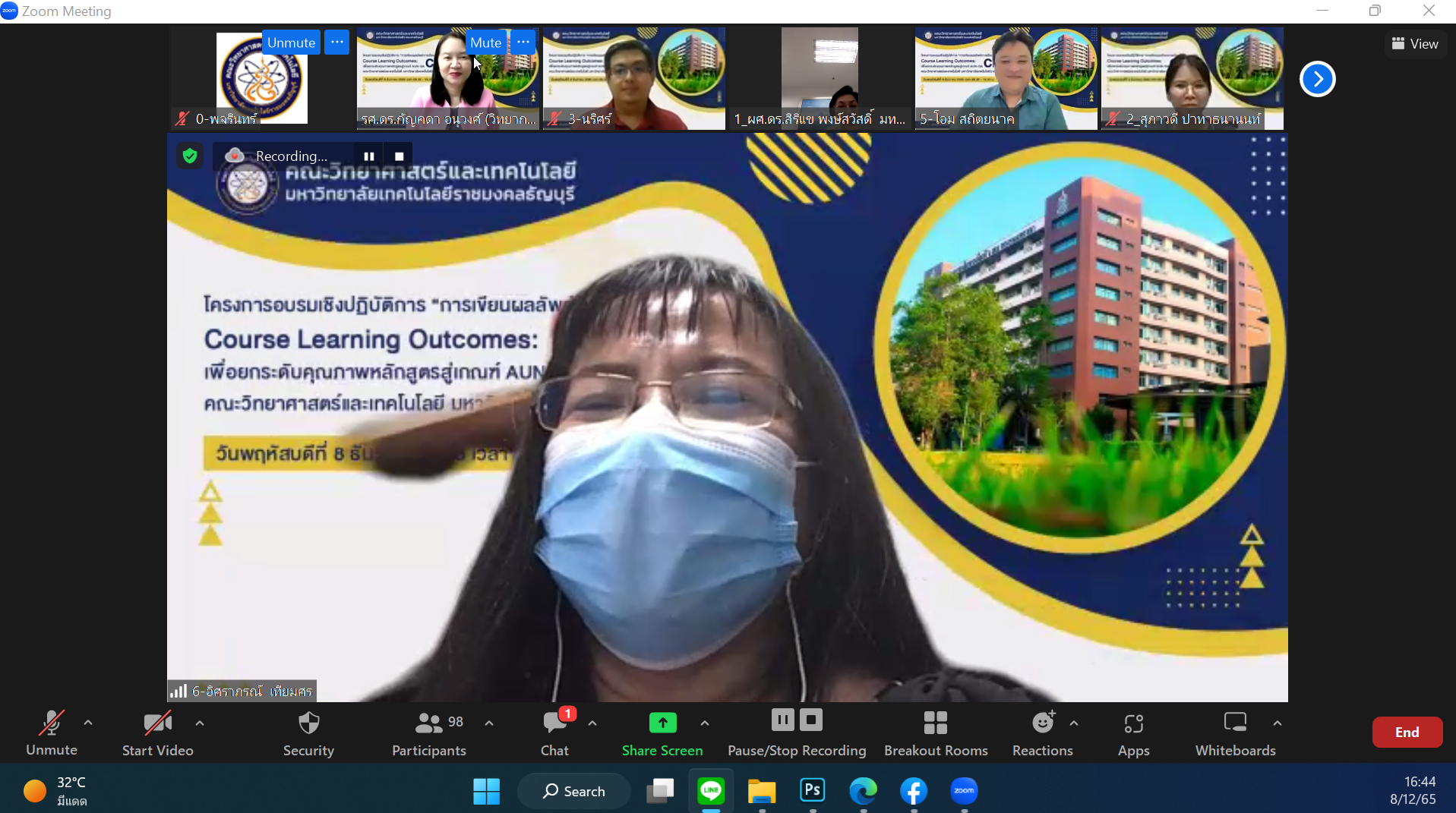Open the Chat panel with new message
Image resolution: width=1456 pixels, height=813 pixels.
(555, 733)
